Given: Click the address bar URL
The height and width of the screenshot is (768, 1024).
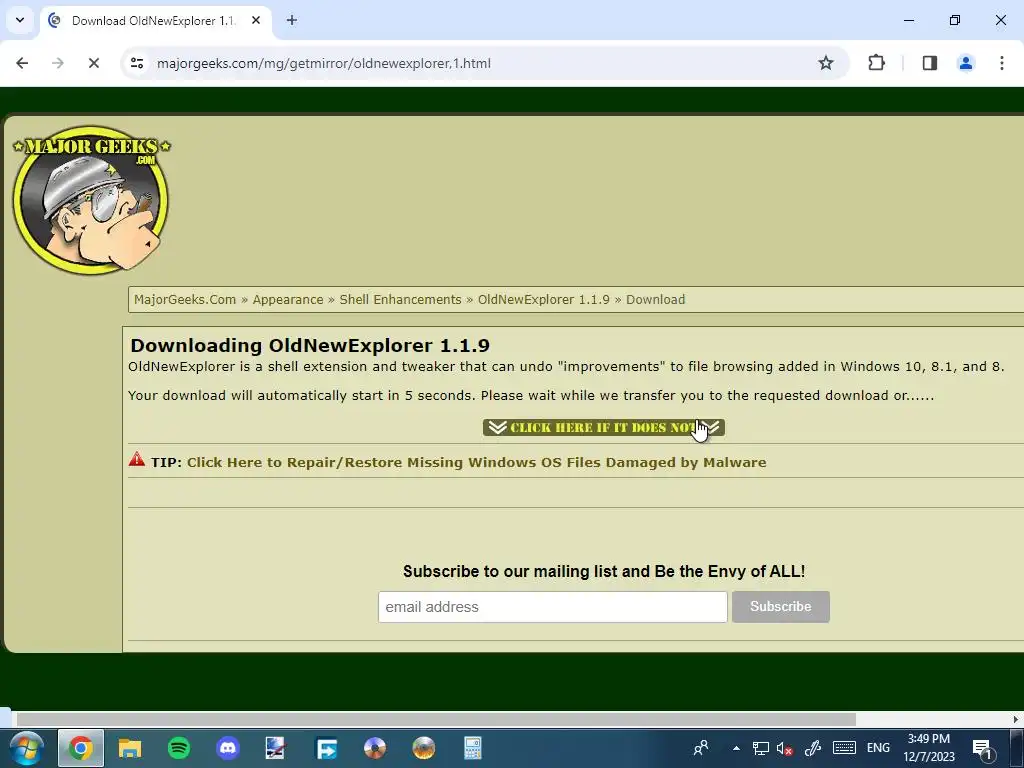Looking at the screenshot, I should (324, 63).
